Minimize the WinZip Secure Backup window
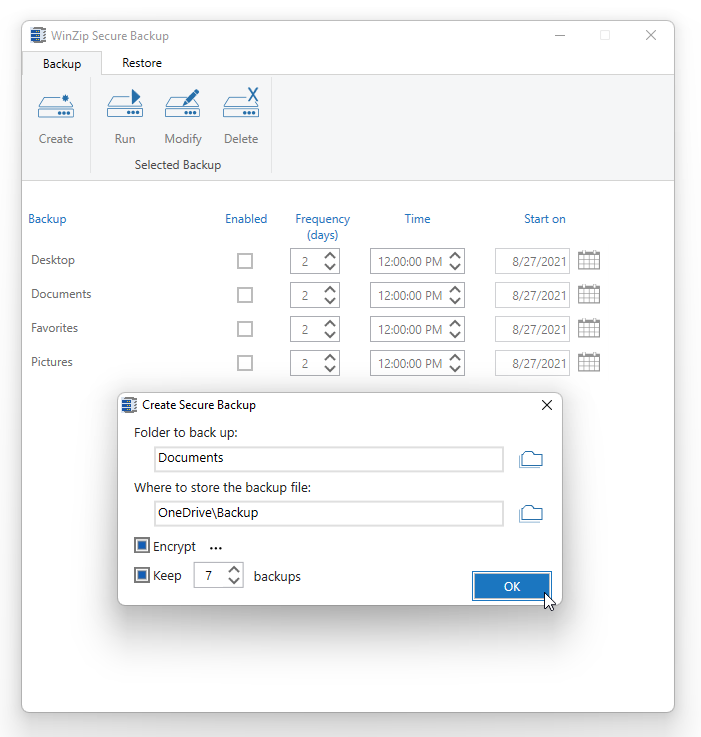The width and height of the screenshot is (701, 737). [x=559, y=35]
